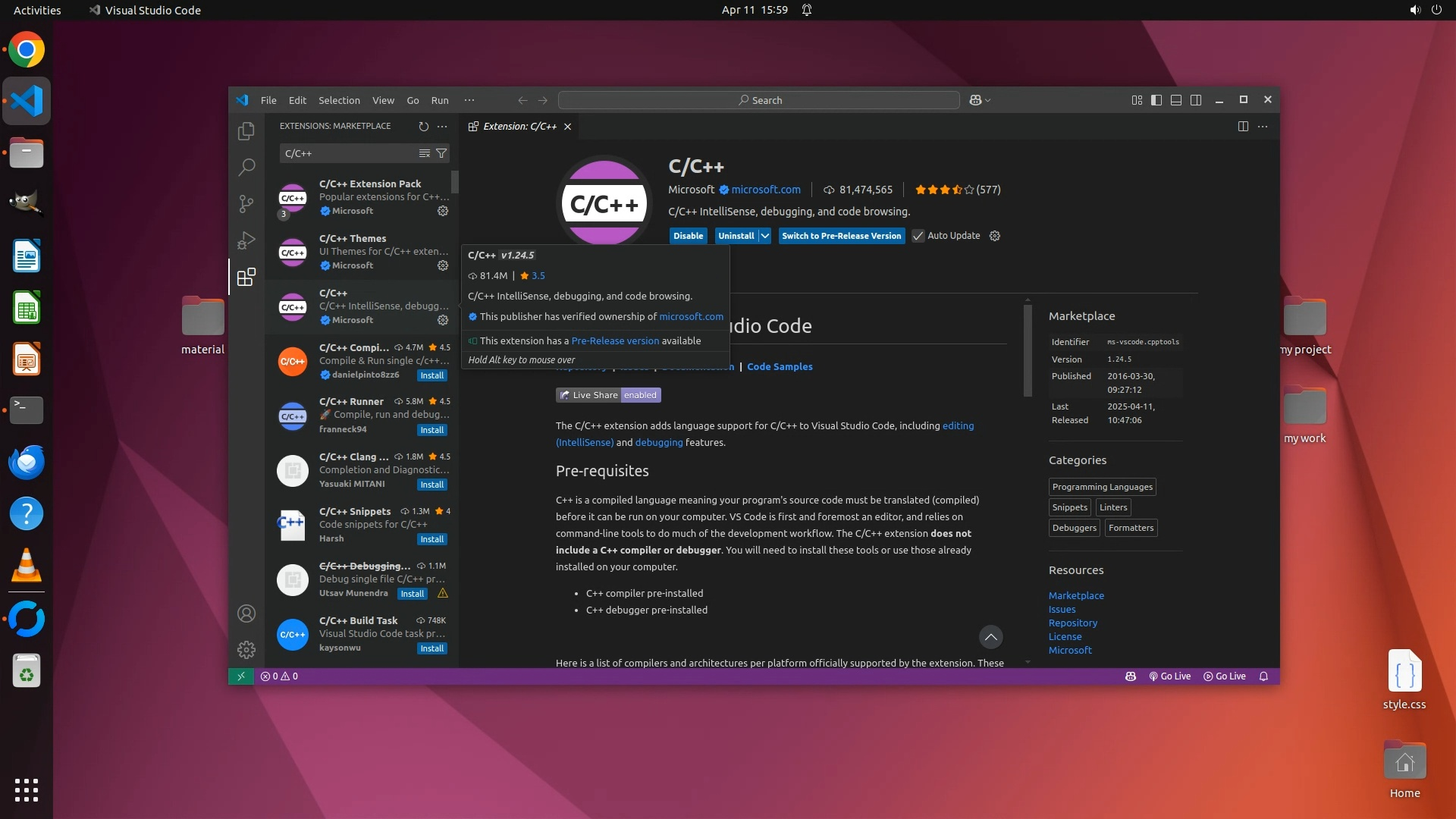The height and width of the screenshot is (819, 1456).
Task: Click the filter extensions funnel icon
Action: [x=441, y=153]
